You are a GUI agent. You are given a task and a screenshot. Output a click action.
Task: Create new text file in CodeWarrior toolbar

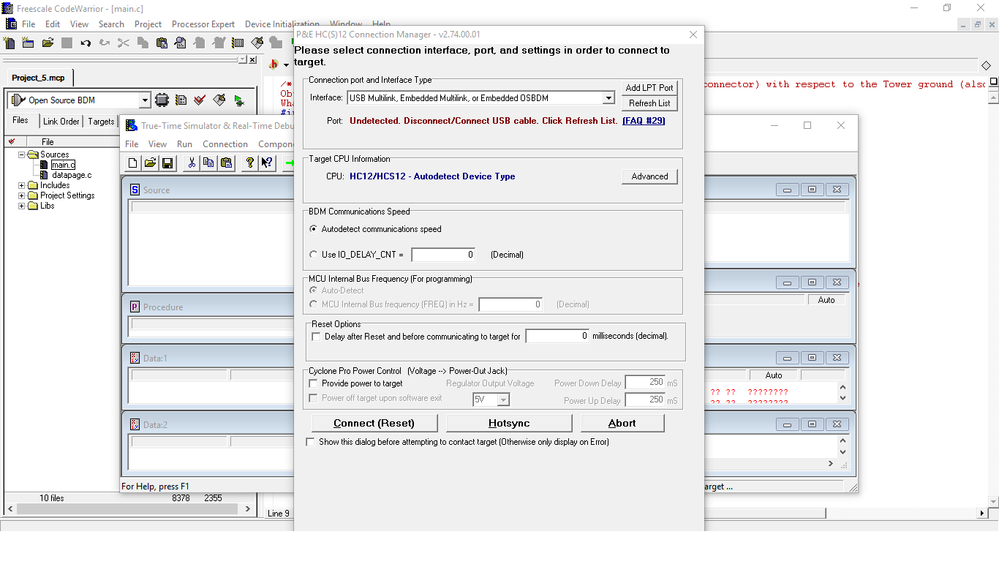(10, 43)
